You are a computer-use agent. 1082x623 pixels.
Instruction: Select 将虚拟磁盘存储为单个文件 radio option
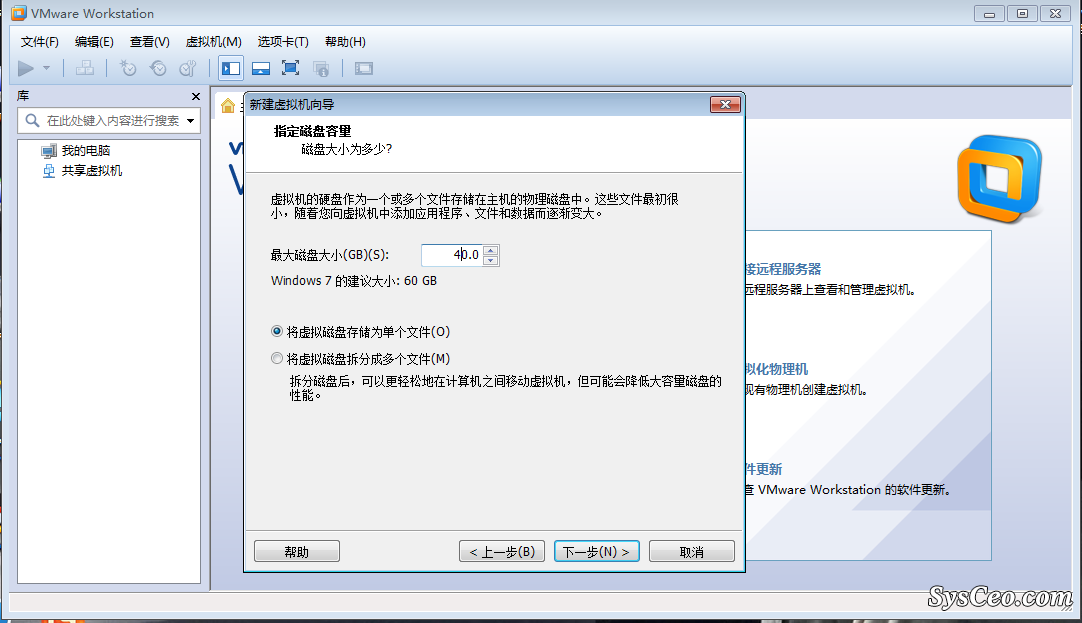click(277, 332)
